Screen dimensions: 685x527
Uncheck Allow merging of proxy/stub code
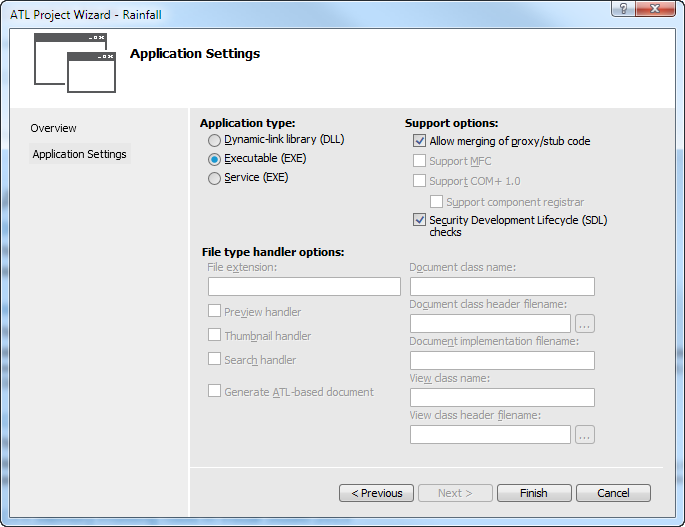point(419,141)
